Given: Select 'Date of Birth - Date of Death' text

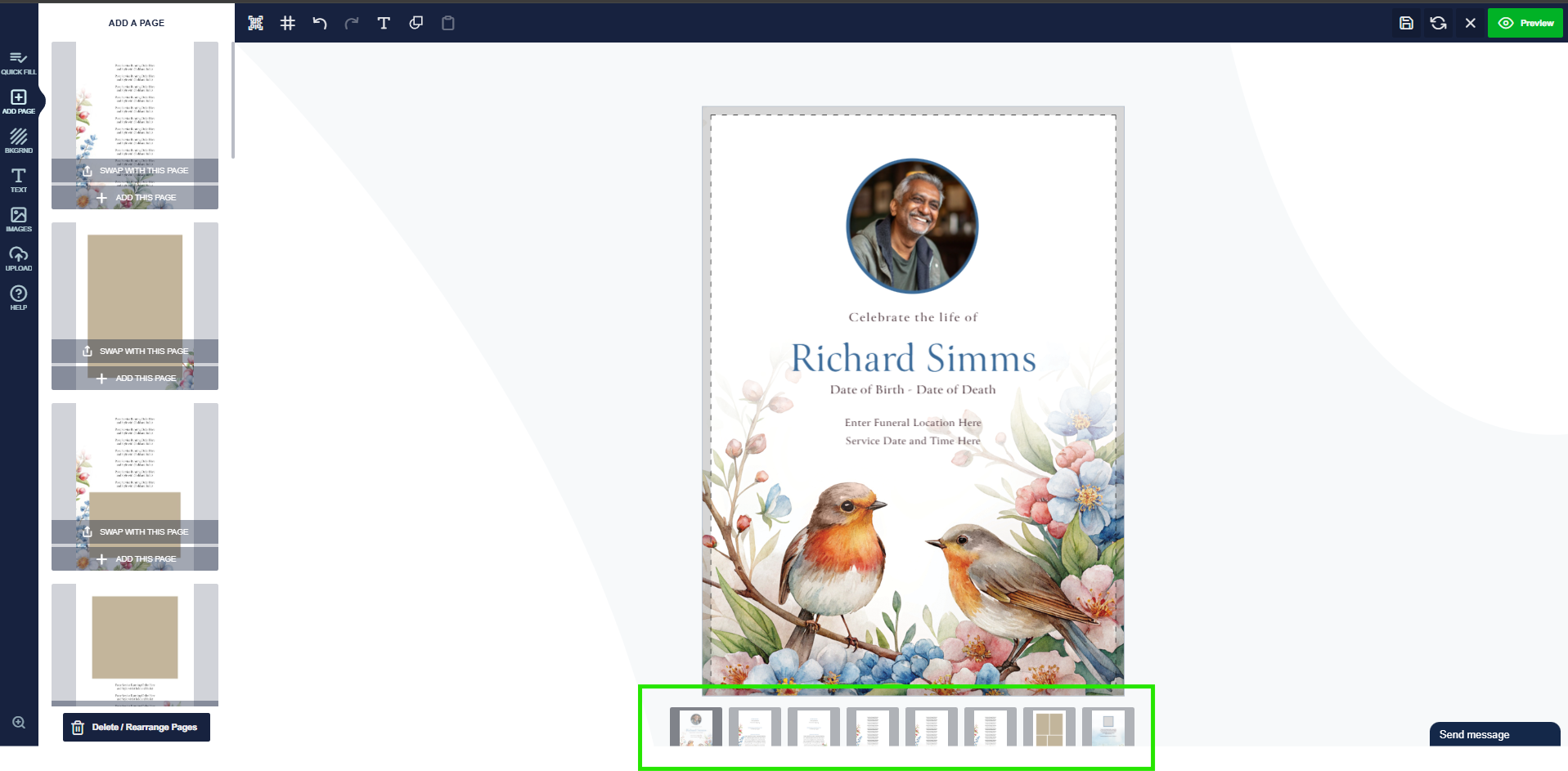Looking at the screenshot, I should [x=913, y=390].
